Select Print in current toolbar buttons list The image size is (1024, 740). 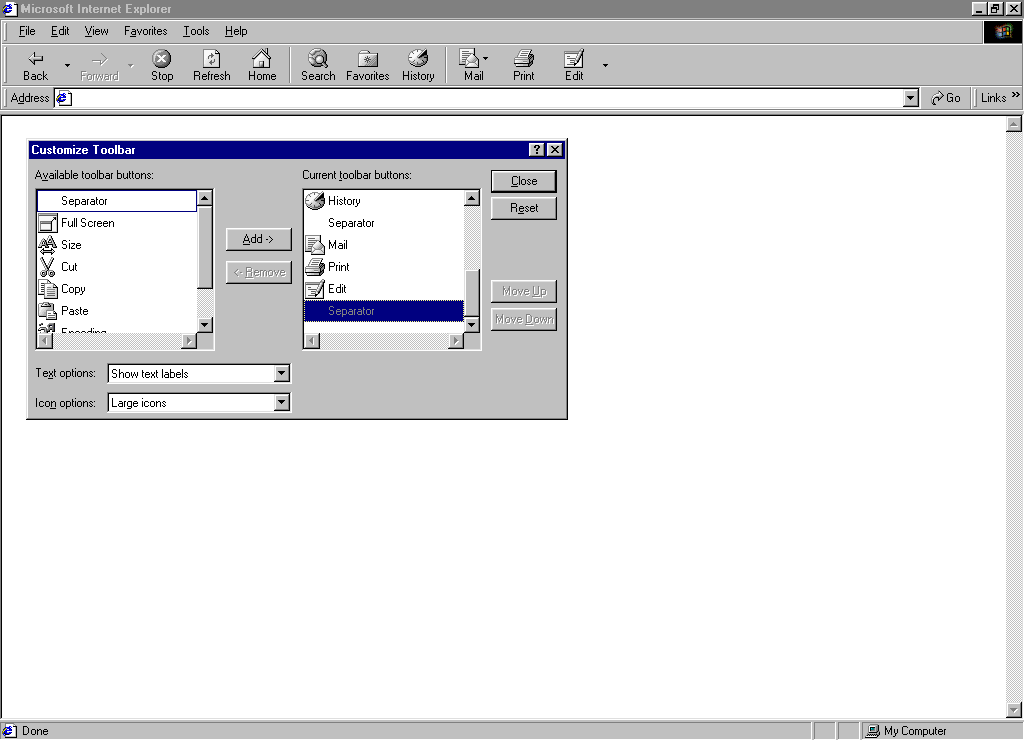tap(384, 266)
